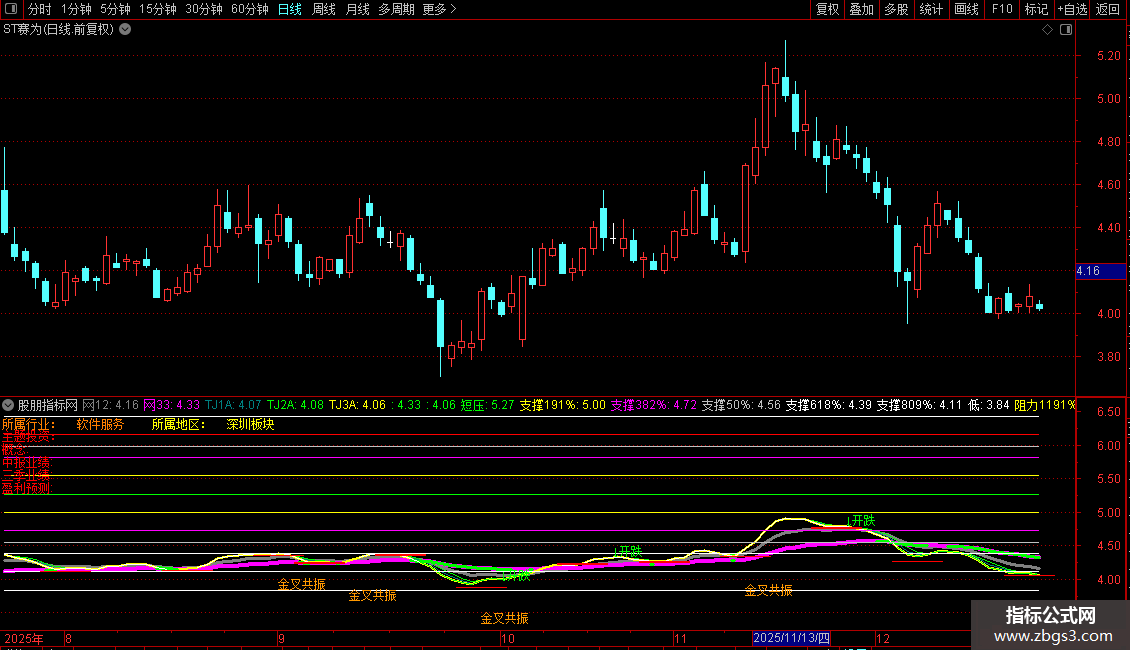Click the 叠加 overlay button
1130x650 pixels.
(861, 9)
